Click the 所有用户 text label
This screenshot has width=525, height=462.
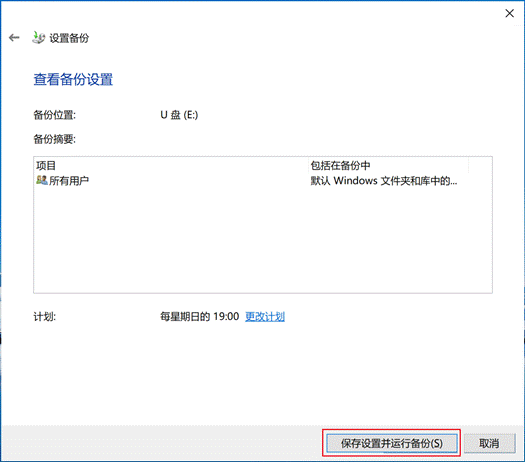click(69, 181)
